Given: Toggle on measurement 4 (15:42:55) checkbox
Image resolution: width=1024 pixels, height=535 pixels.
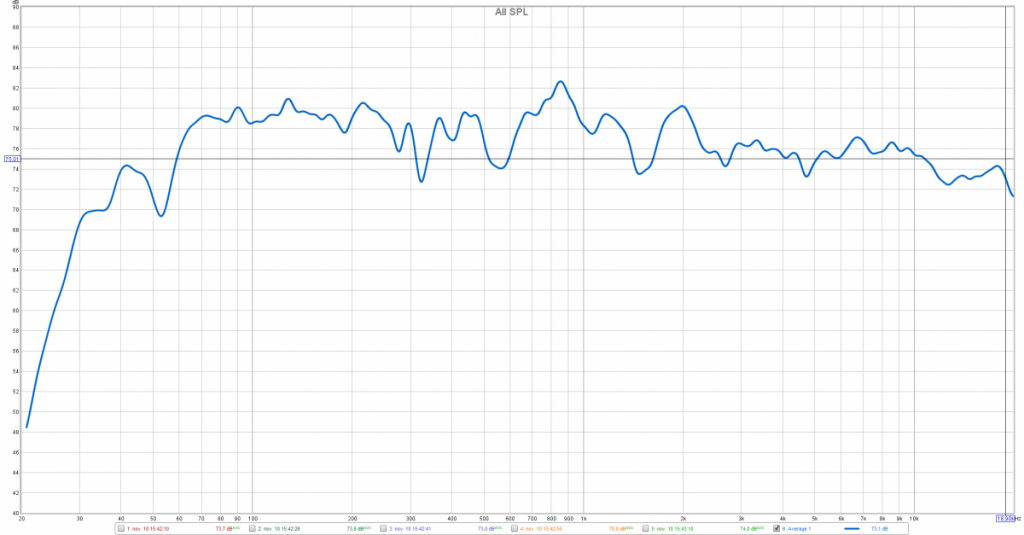Looking at the screenshot, I should 514,528.
